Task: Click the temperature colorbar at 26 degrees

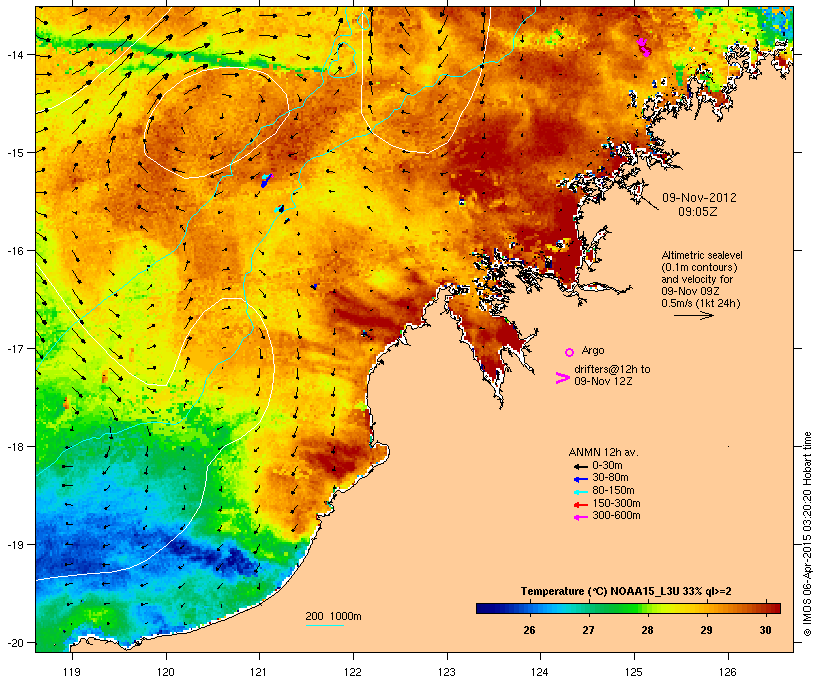Action: (529, 608)
